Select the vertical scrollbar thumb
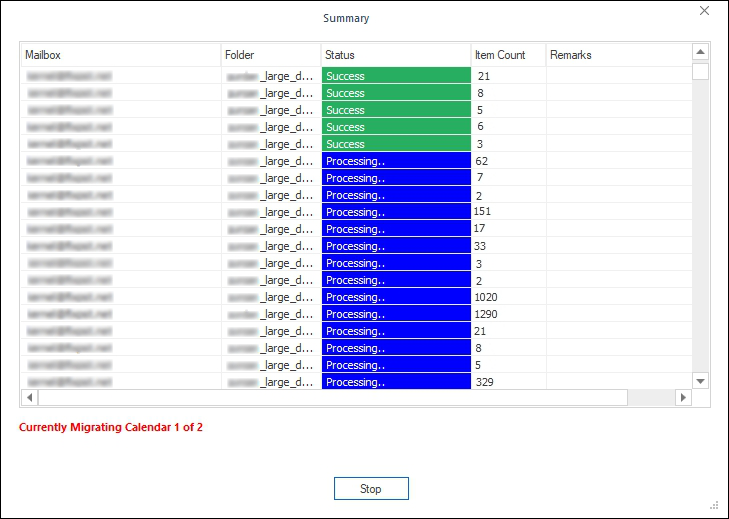 click(700, 72)
